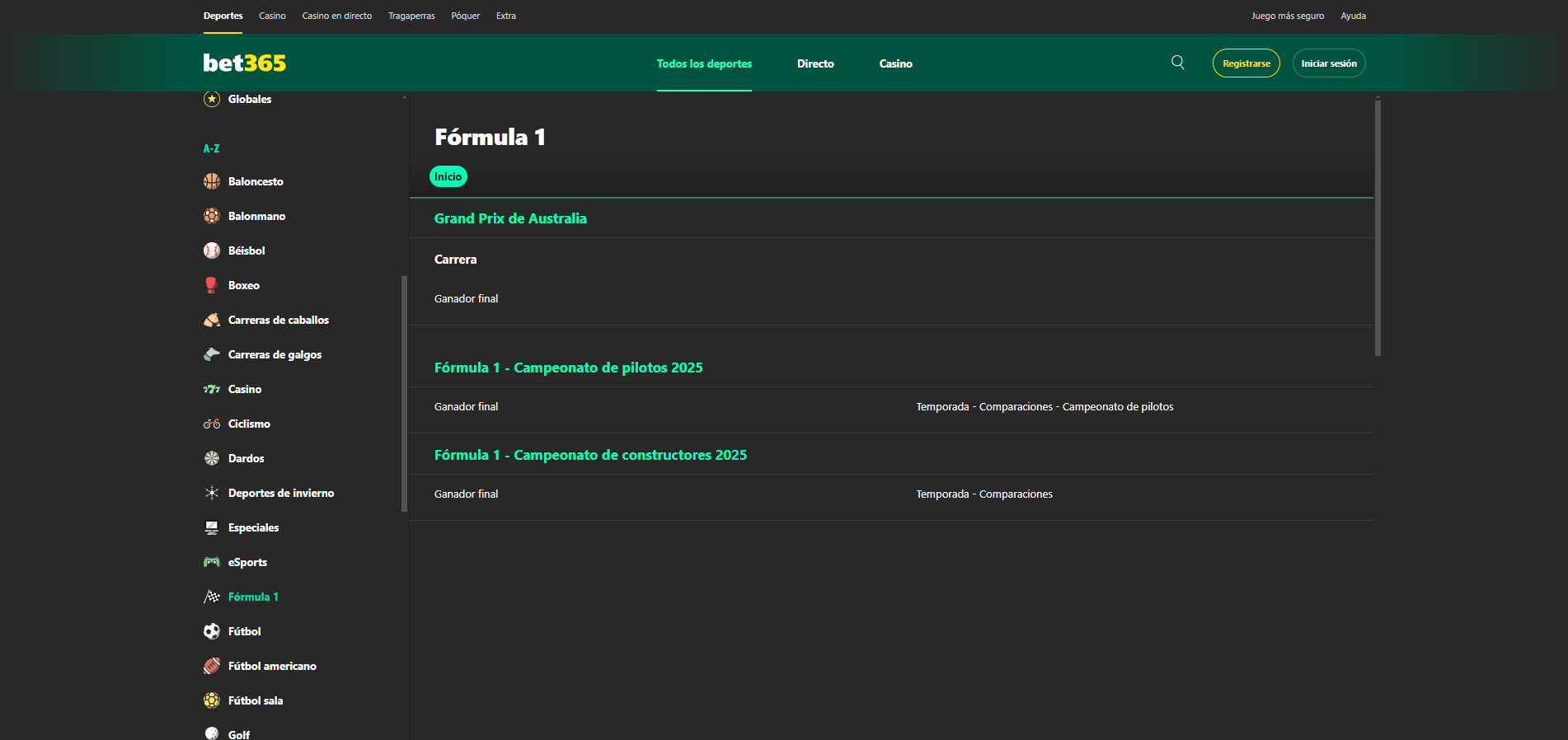
Task: Click the Casino 777 icon in sidebar
Action: point(212,389)
